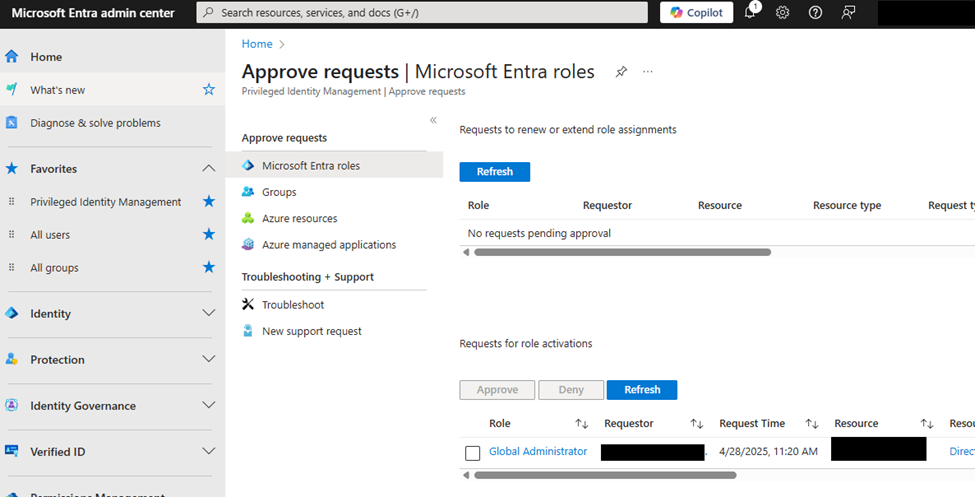
Task: Click the Identity diamond icon
Action: pos(12,314)
